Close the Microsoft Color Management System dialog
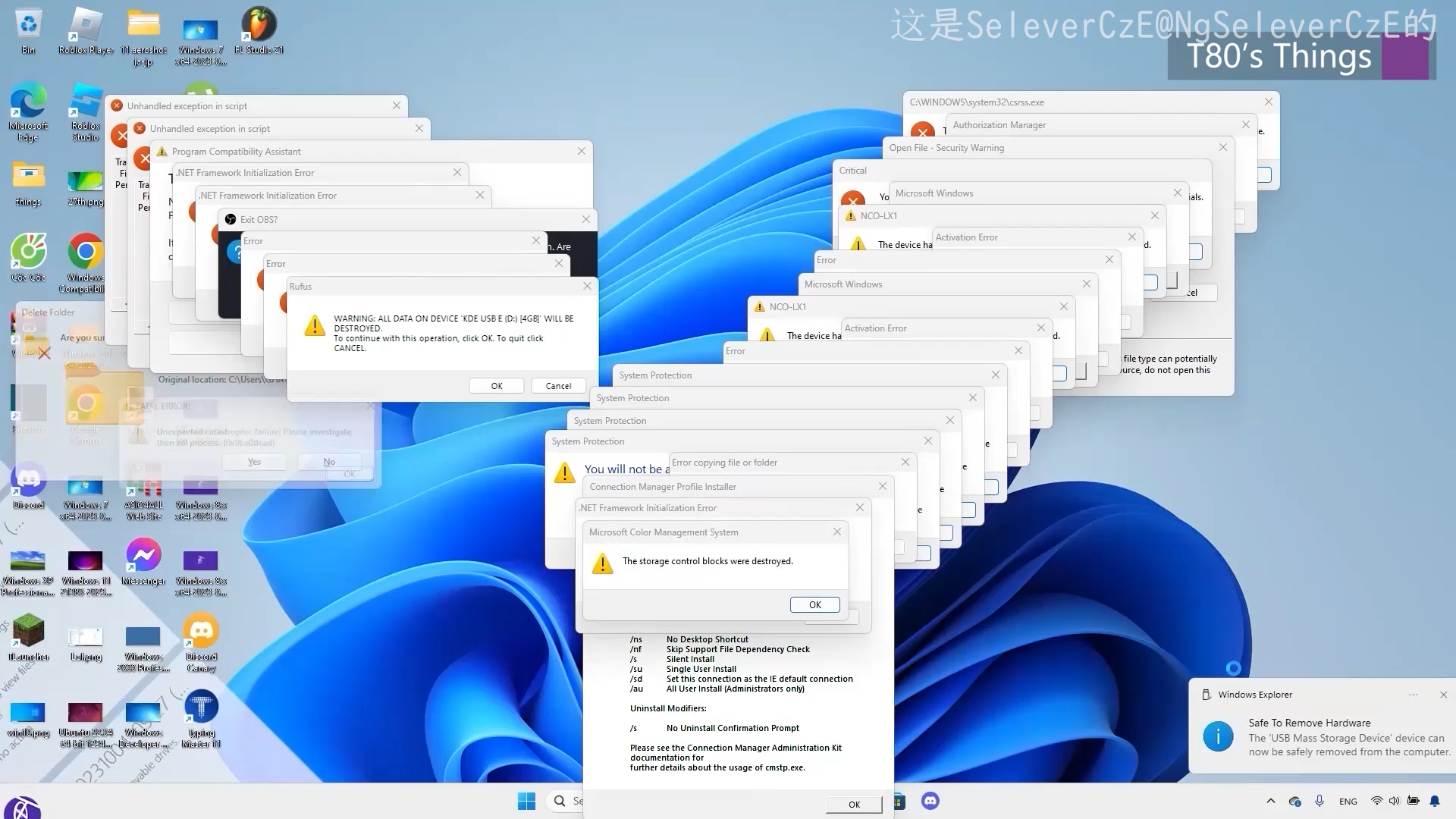This screenshot has height=819, width=1456. pos(837,532)
